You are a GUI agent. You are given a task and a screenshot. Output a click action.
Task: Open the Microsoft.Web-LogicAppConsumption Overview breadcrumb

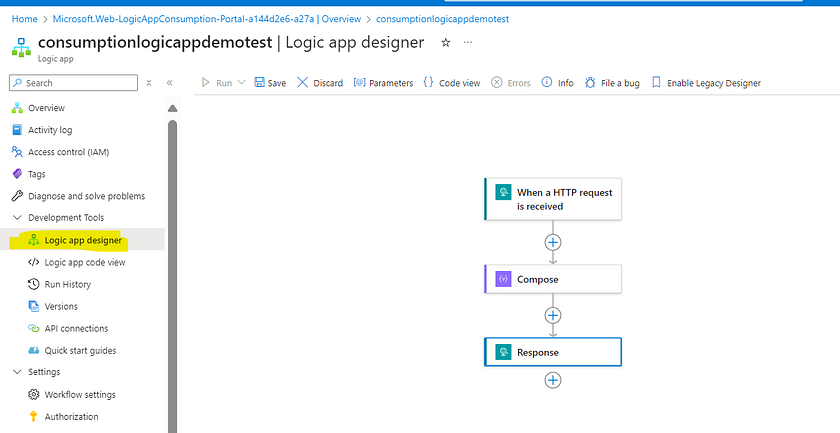[x=207, y=19]
